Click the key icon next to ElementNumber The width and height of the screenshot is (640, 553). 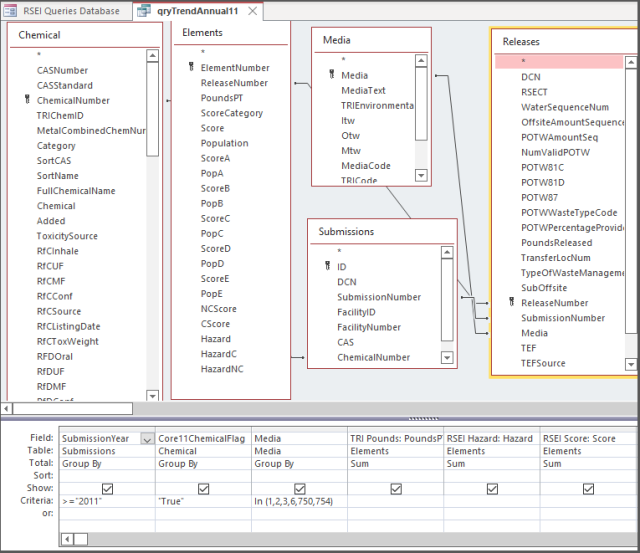click(x=190, y=68)
